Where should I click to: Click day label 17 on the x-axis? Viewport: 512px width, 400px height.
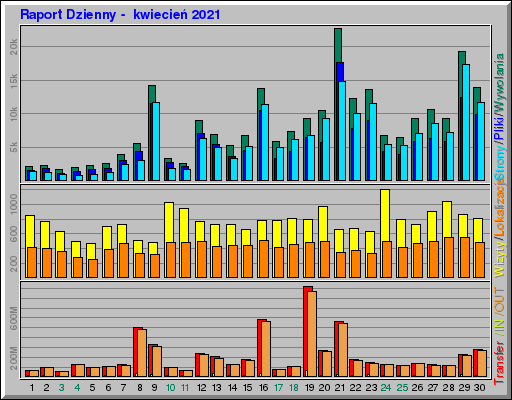pyautogui.click(x=278, y=388)
